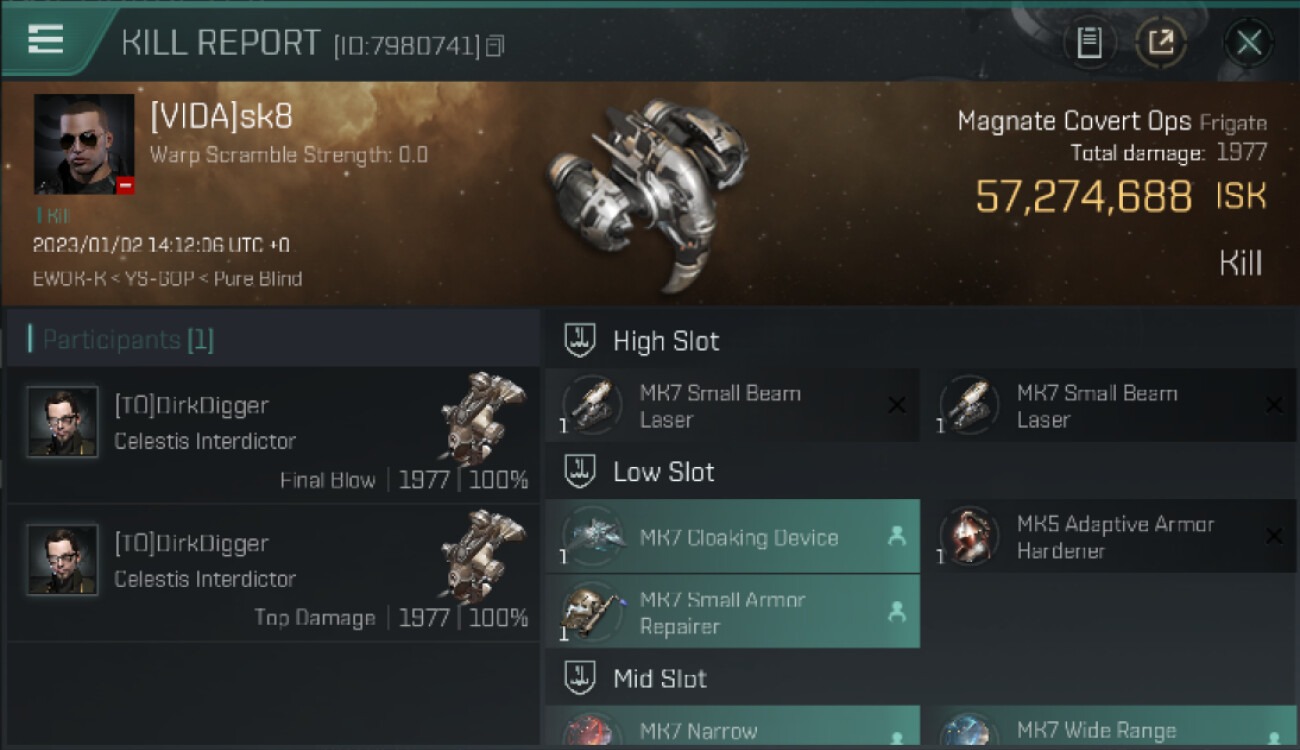Image resolution: width=1300 pixels, height=750 pixels.
Task: Click the Top Damage [TO]DirkDigger name
Action: pyautogui.click(x=191, y=544)
